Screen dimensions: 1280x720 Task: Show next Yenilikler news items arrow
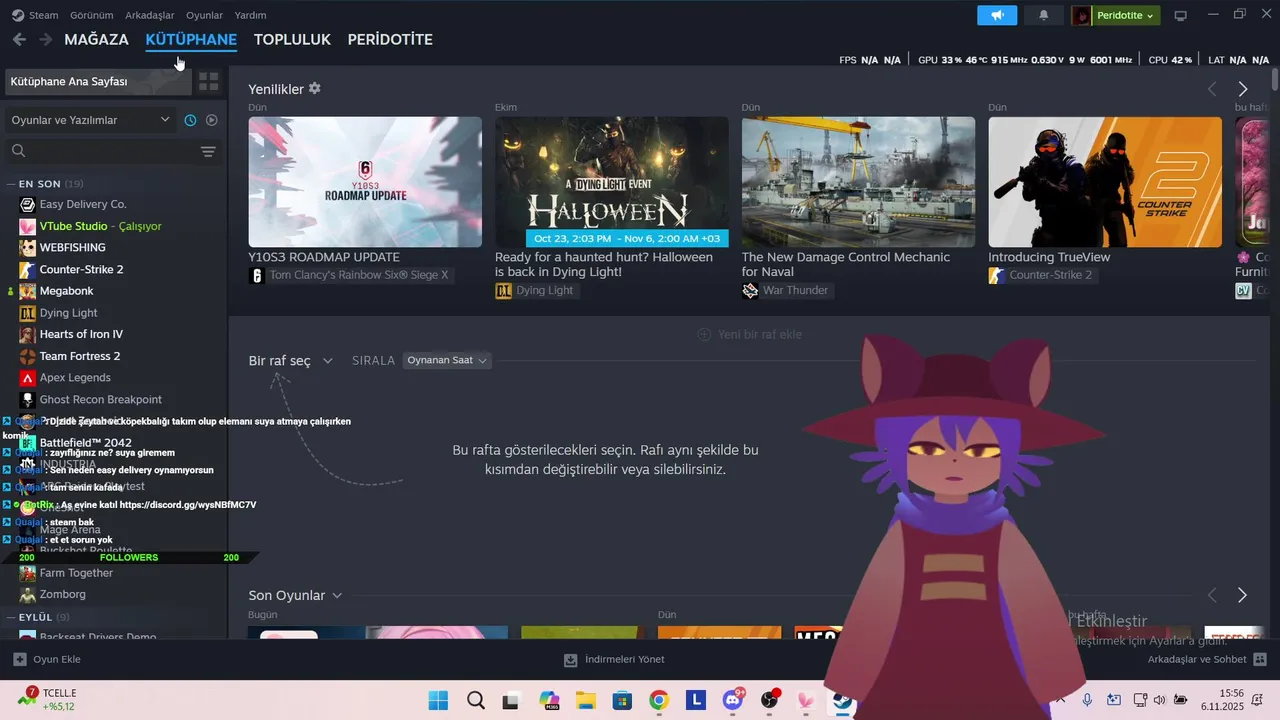click(1243, 89)
